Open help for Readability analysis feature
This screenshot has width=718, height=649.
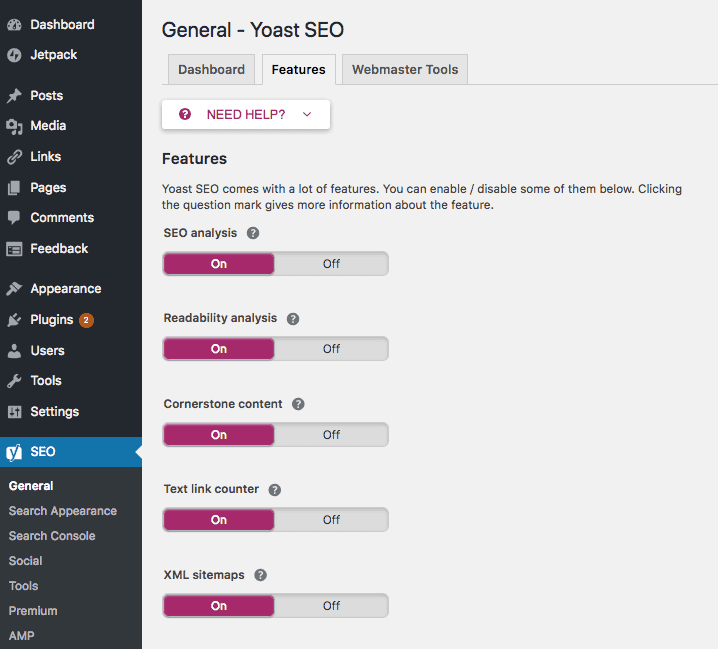(x=293, y=319)
